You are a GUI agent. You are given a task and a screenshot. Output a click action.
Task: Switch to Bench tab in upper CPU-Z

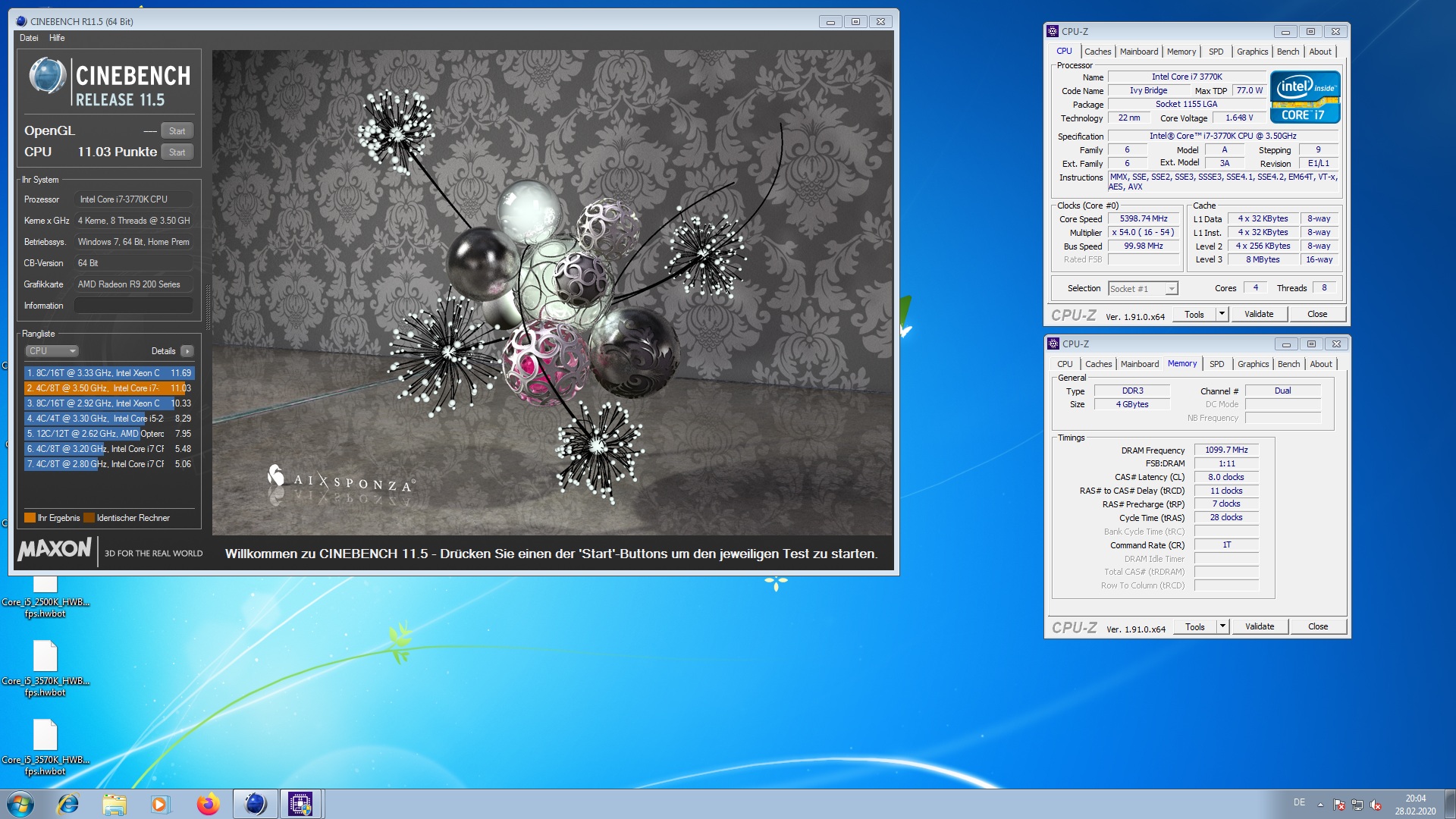point(1288,52)
